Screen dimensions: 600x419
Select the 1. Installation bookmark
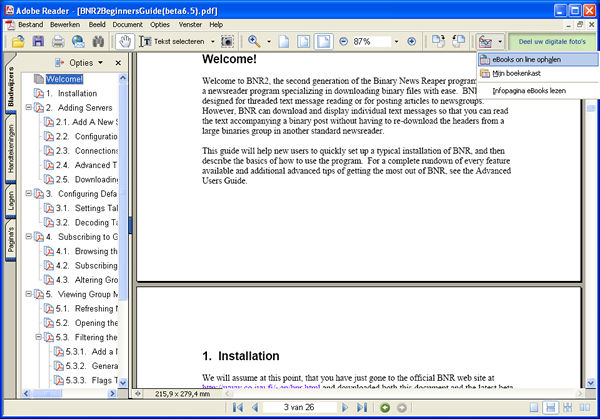point(72,93)
